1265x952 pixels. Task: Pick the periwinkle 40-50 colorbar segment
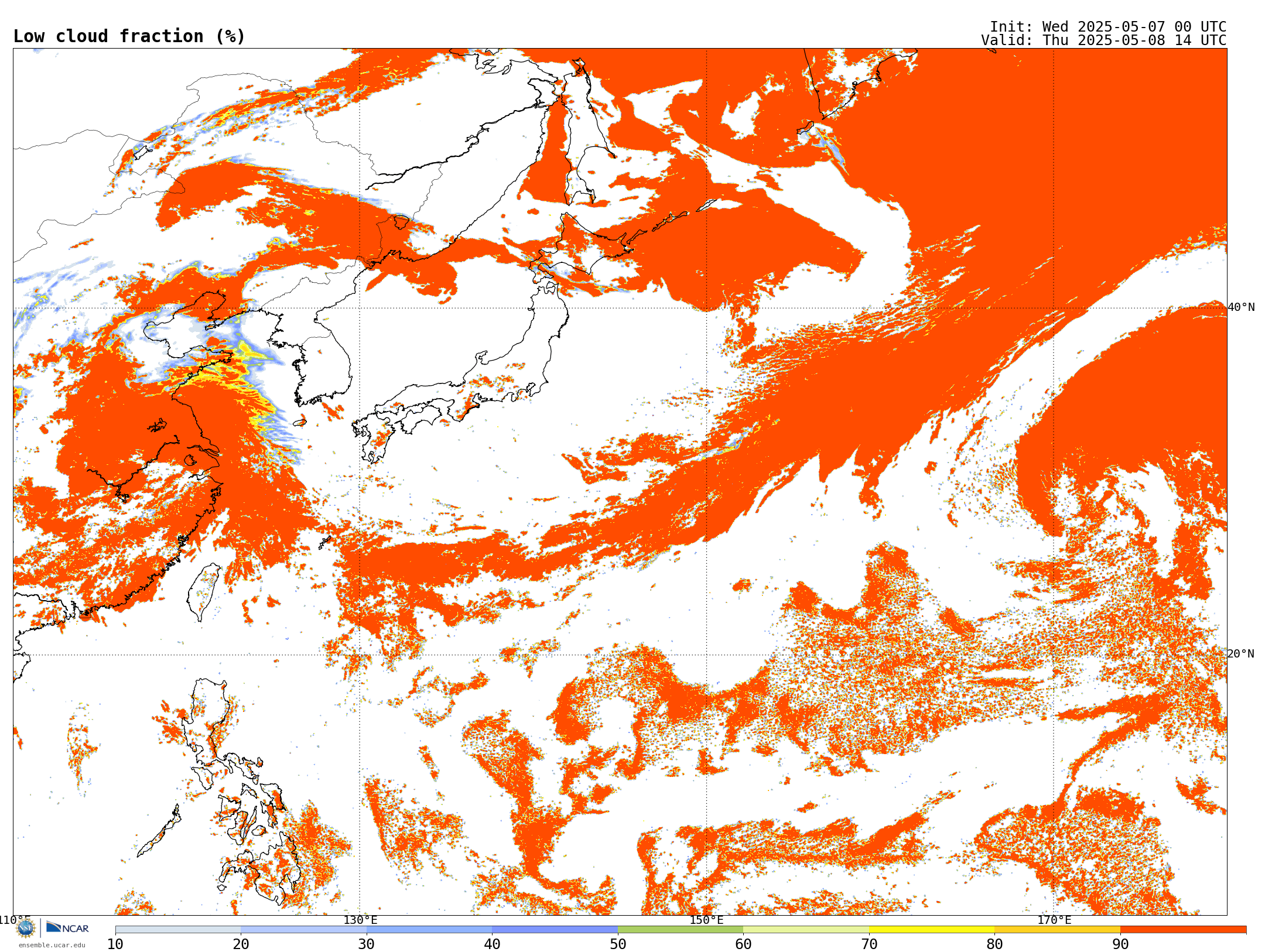point(555,929)
